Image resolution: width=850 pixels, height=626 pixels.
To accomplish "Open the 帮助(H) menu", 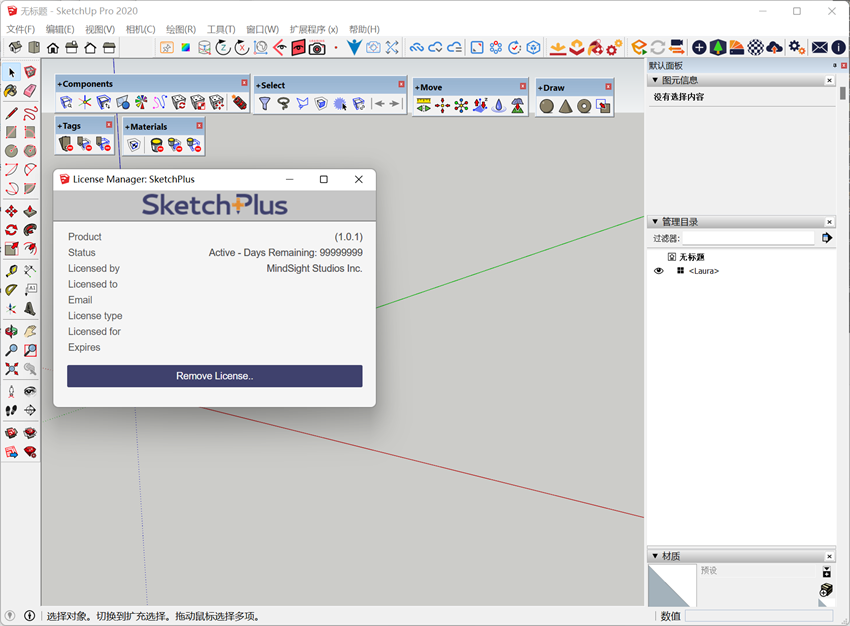I will click(364, 29).
